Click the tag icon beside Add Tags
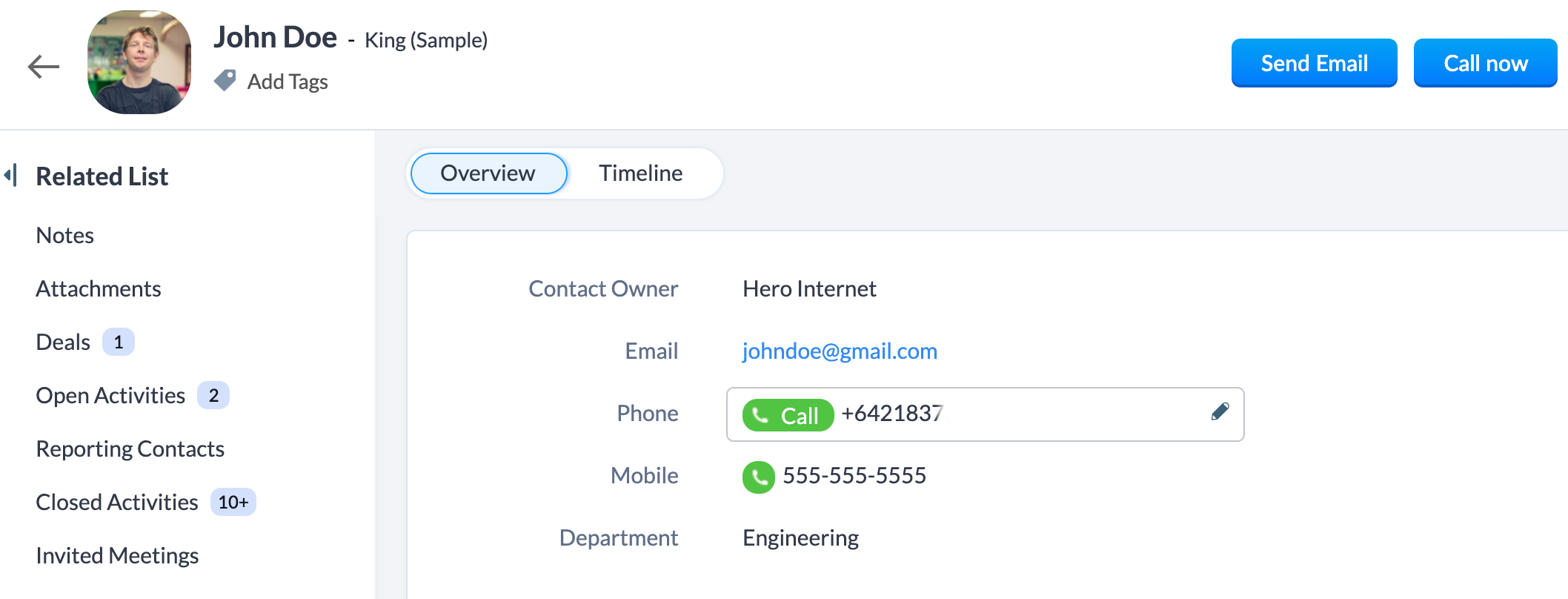The height and width of the screenshot is (599, 1568). pos(225,80)
